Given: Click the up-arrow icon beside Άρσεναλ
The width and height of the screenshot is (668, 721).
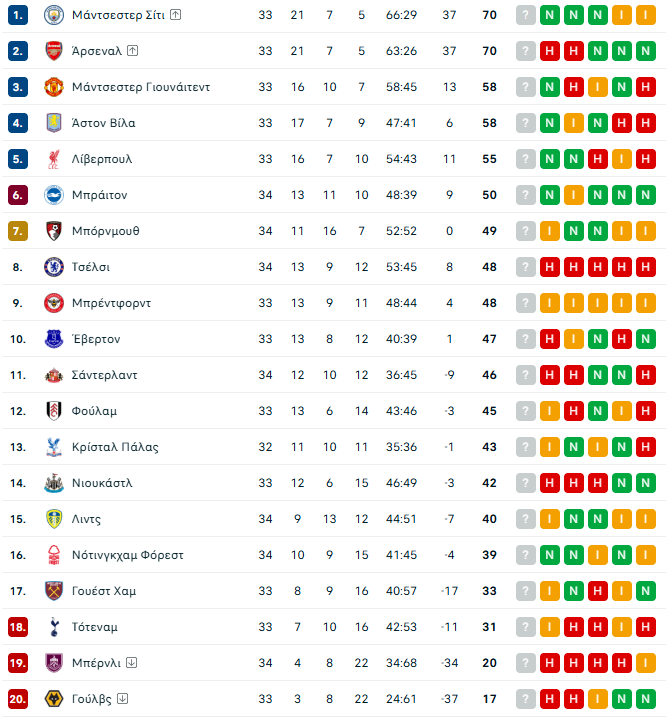Looking at the screenshot, I should click(x=133, y=51).
